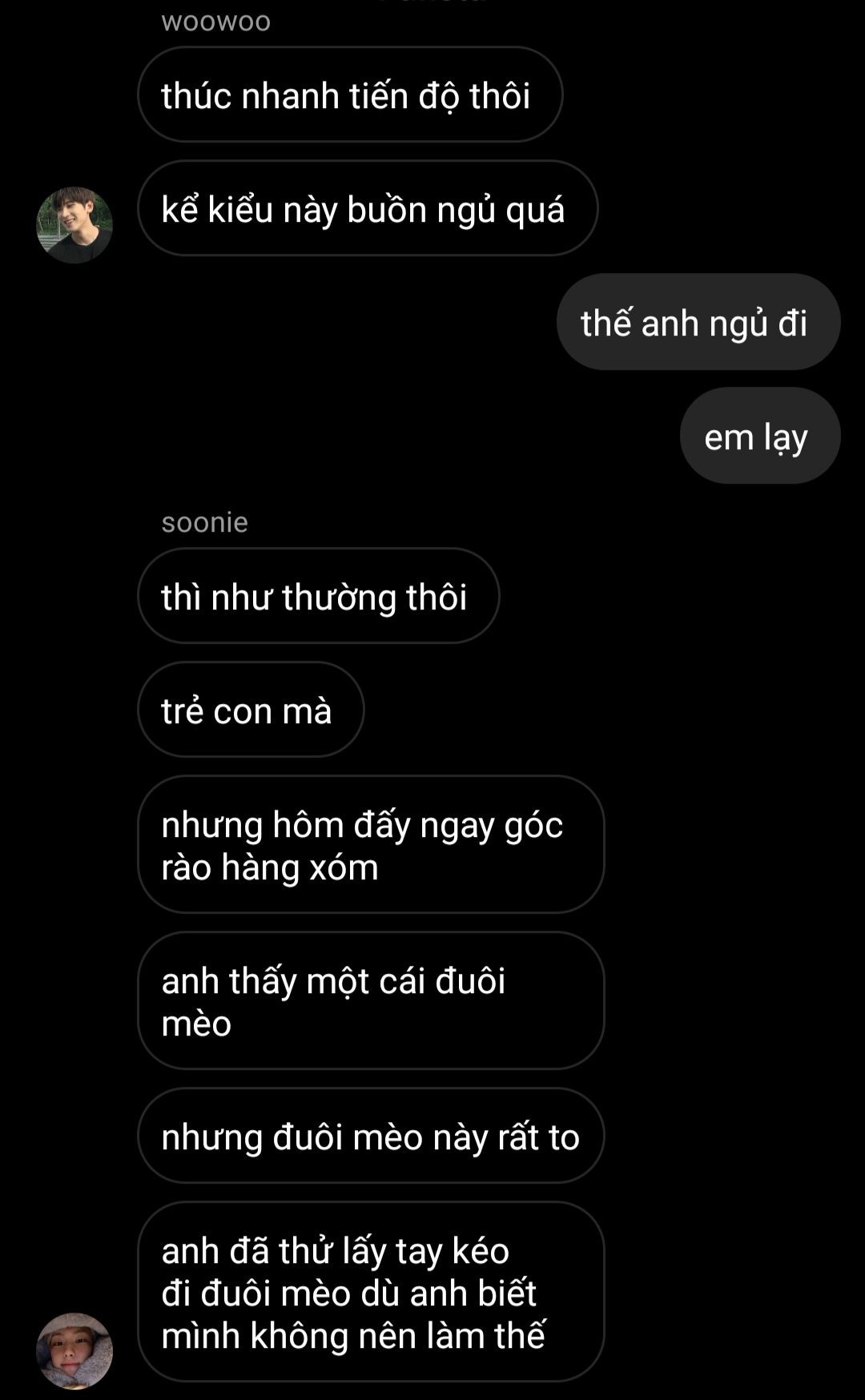The image size is (865, 1400).
Task: Select message 'anh thấy một cái đuôi mèo'
Action: click(x=371, y=1000)
